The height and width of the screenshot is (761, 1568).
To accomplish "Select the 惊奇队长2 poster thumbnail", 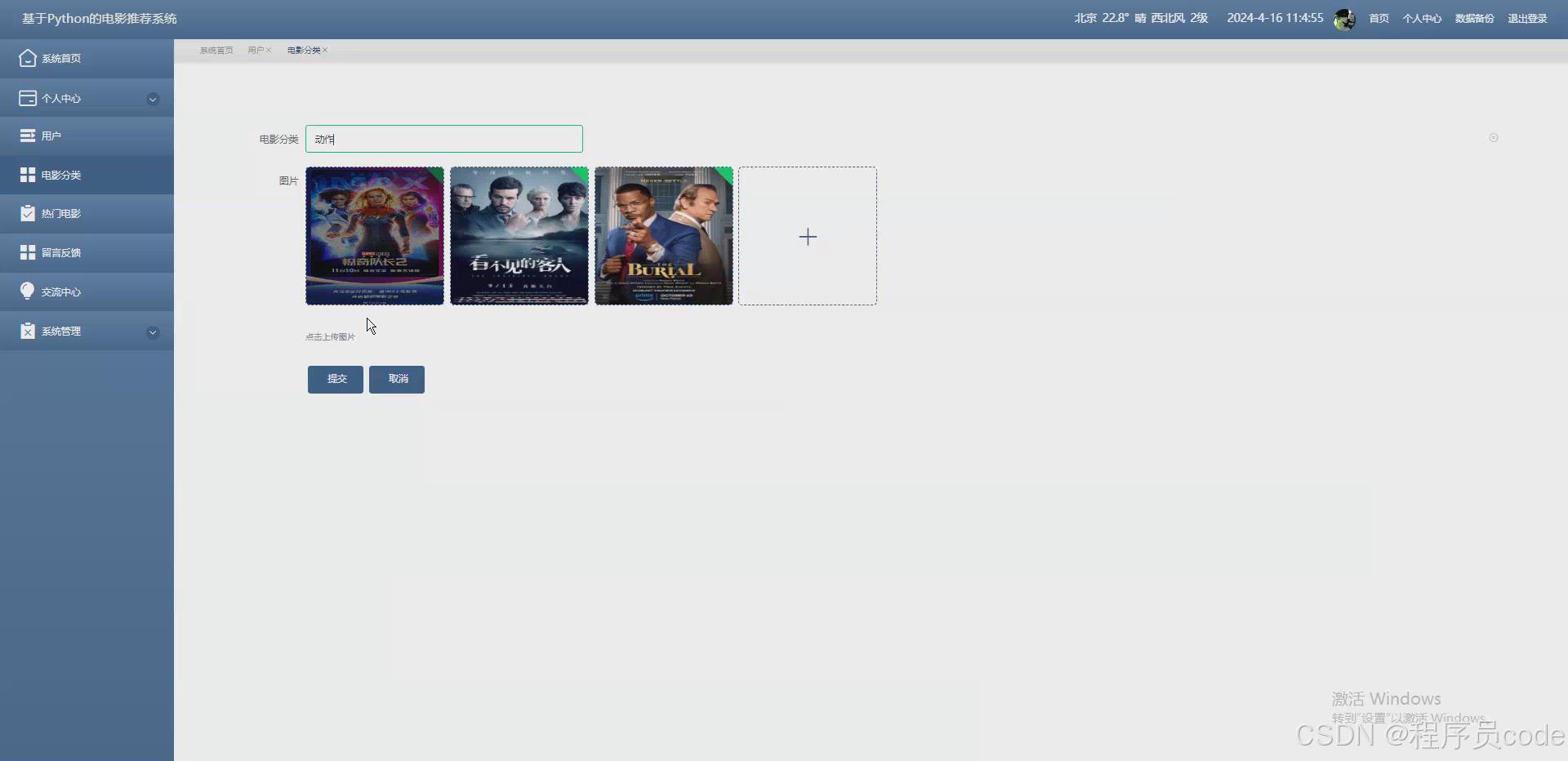I will pos(375,236).
